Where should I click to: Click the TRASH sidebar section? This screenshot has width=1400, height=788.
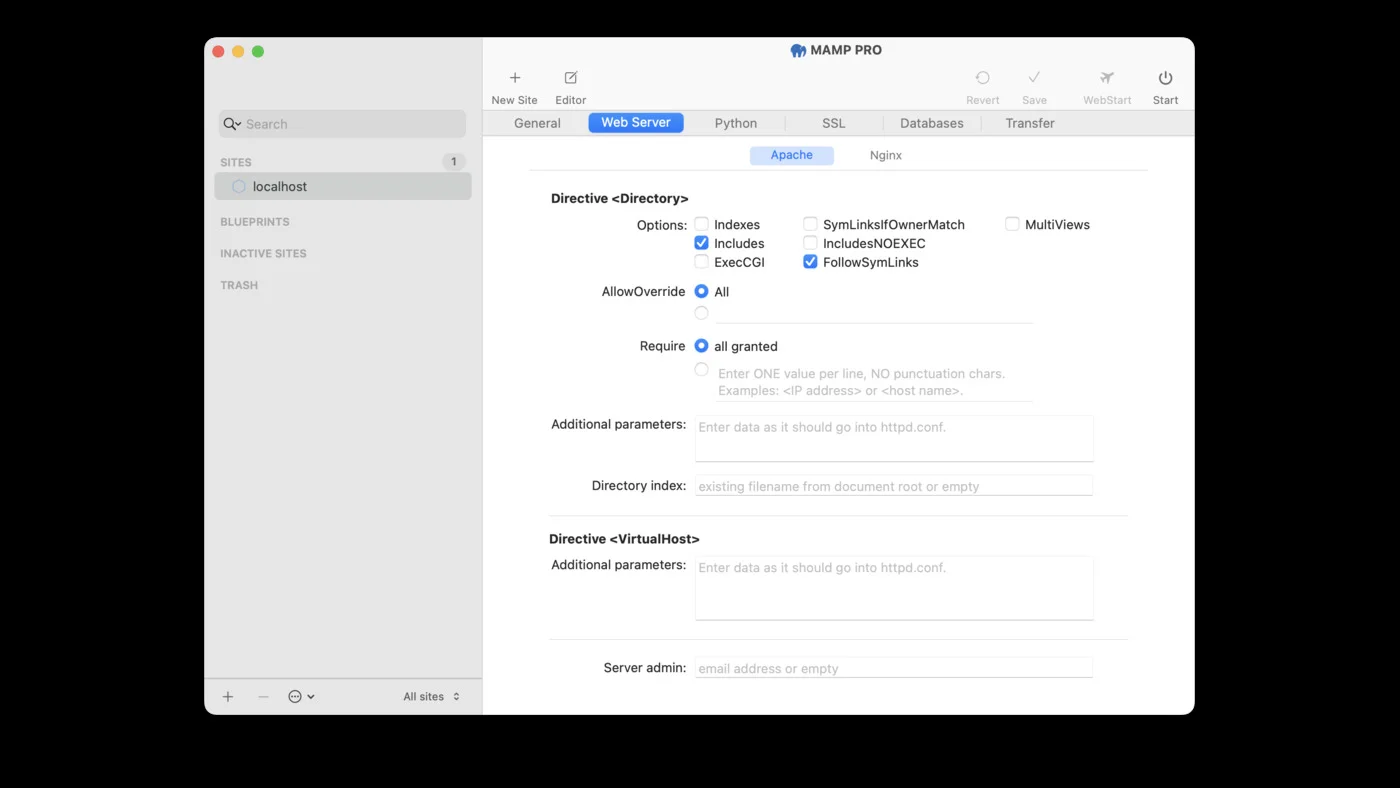[239, 286]
